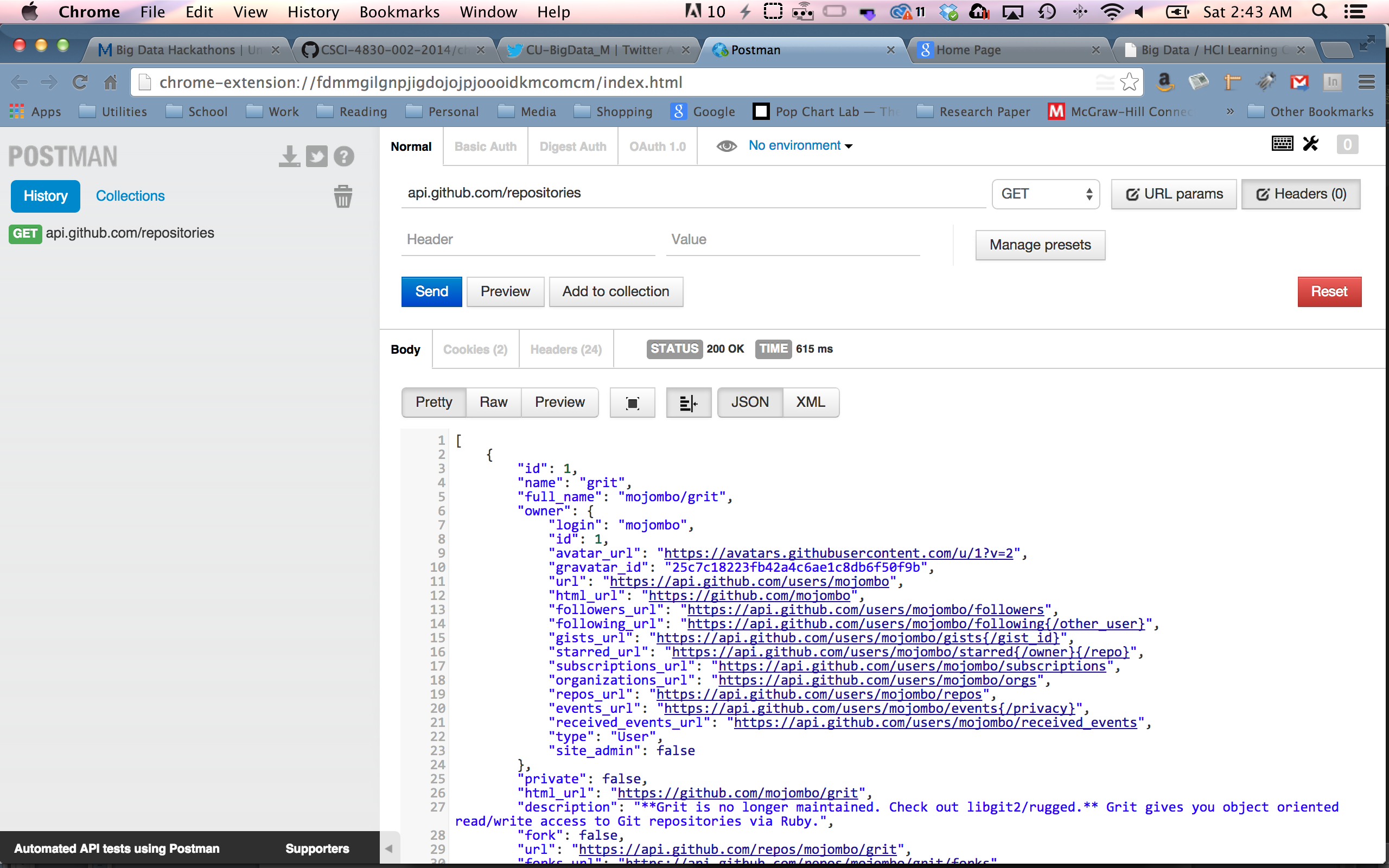Open the Chrome Bookmarks menu
This screenshot has width=1389, height=868.
click(x=399, y=11)
